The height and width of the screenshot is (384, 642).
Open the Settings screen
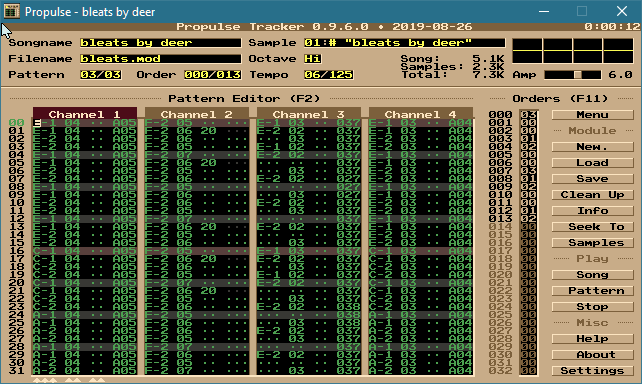coord(592,370)
